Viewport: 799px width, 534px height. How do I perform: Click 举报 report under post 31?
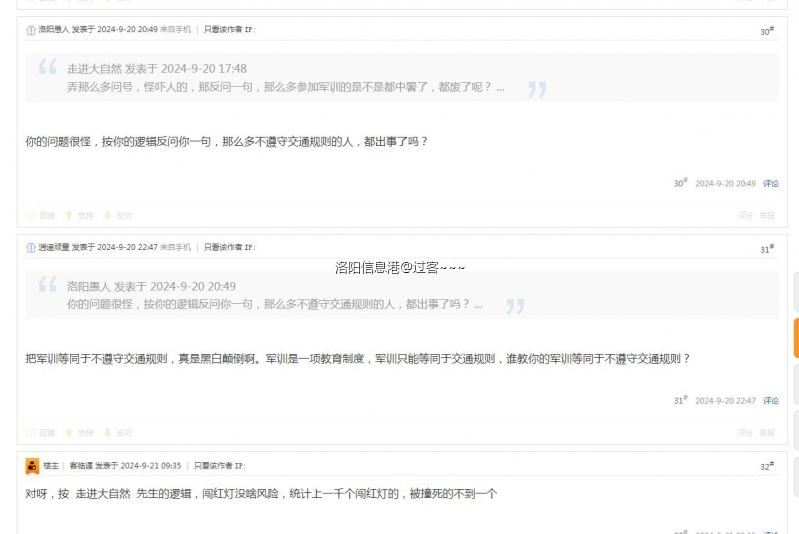coord(767,433)
